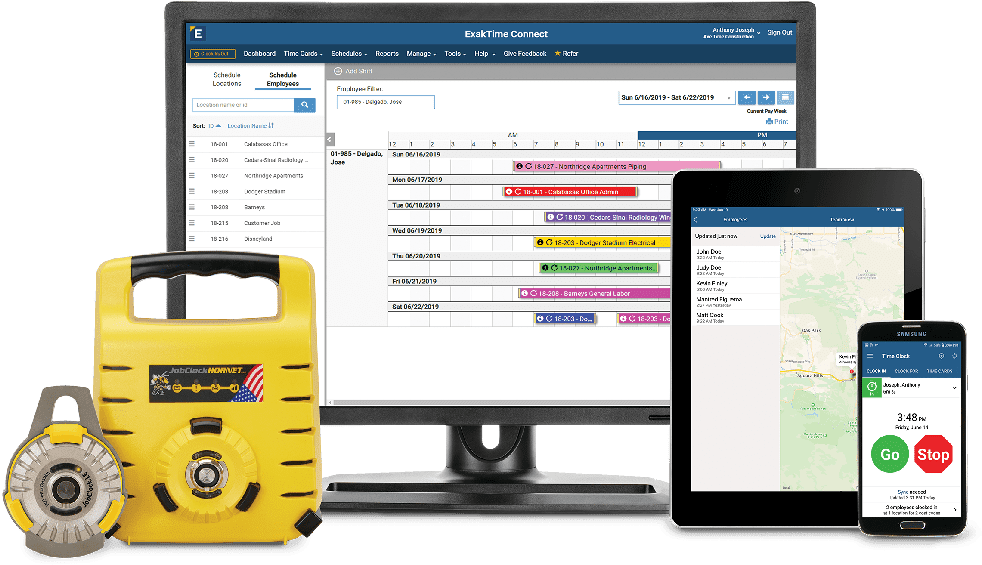Click the drag handle for the Disneyland row
Image resolution: width=982 pixels, height=565 pixels.
click(192, 239)
